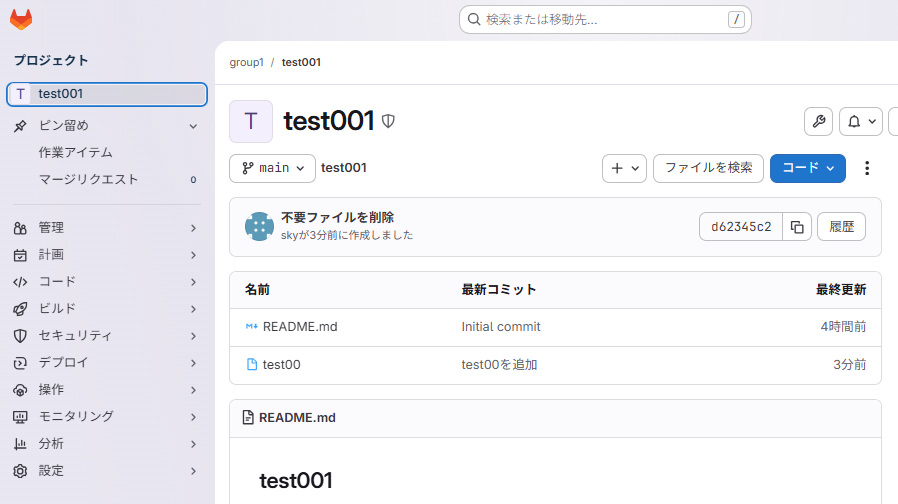This screenshot has height=504, width=898.
Task: Open the vertical three-dot actions menu
Action: pos(867,168)
